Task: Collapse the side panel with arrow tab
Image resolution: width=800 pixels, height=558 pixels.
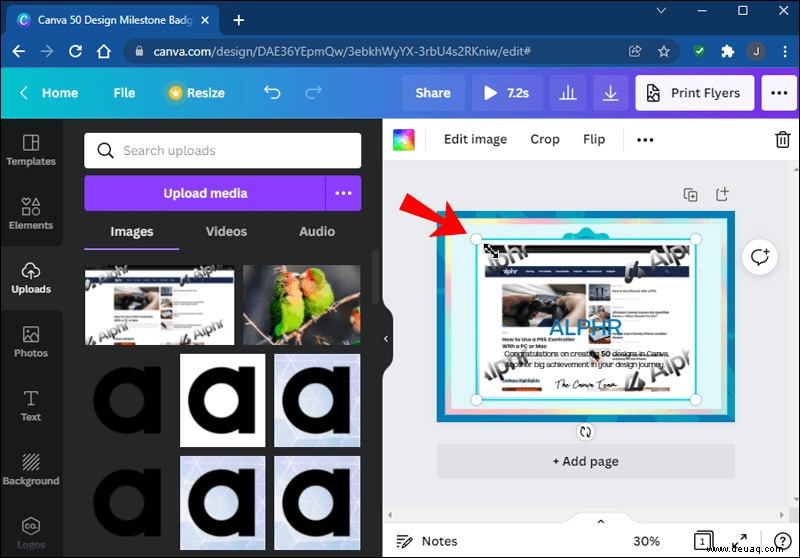Action: (386, 339)
